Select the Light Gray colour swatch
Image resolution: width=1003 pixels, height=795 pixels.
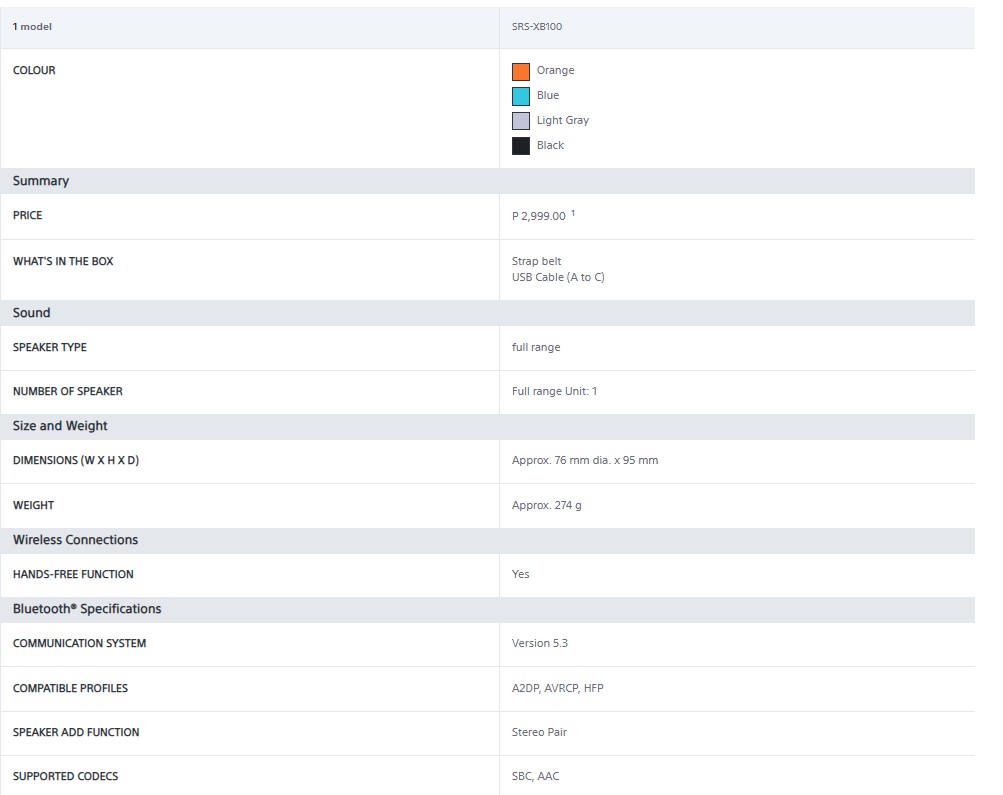521,121
